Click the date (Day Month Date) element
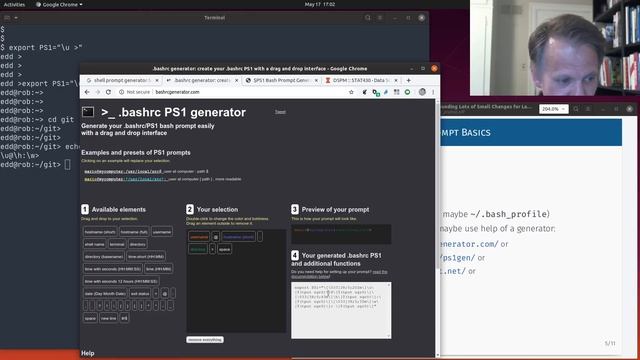 pyautogui.click(x=105, y=293)
